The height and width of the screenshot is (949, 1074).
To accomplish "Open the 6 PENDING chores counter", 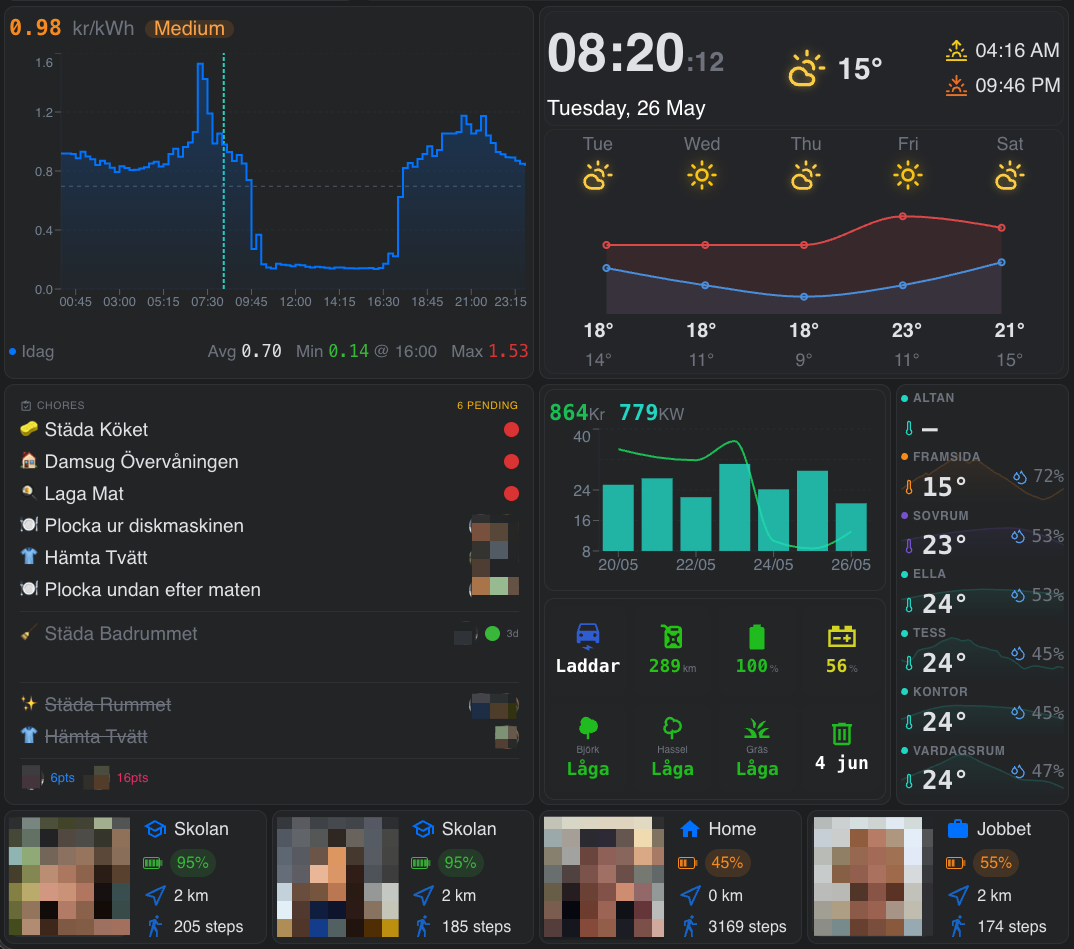I will [x=487, y=405].
